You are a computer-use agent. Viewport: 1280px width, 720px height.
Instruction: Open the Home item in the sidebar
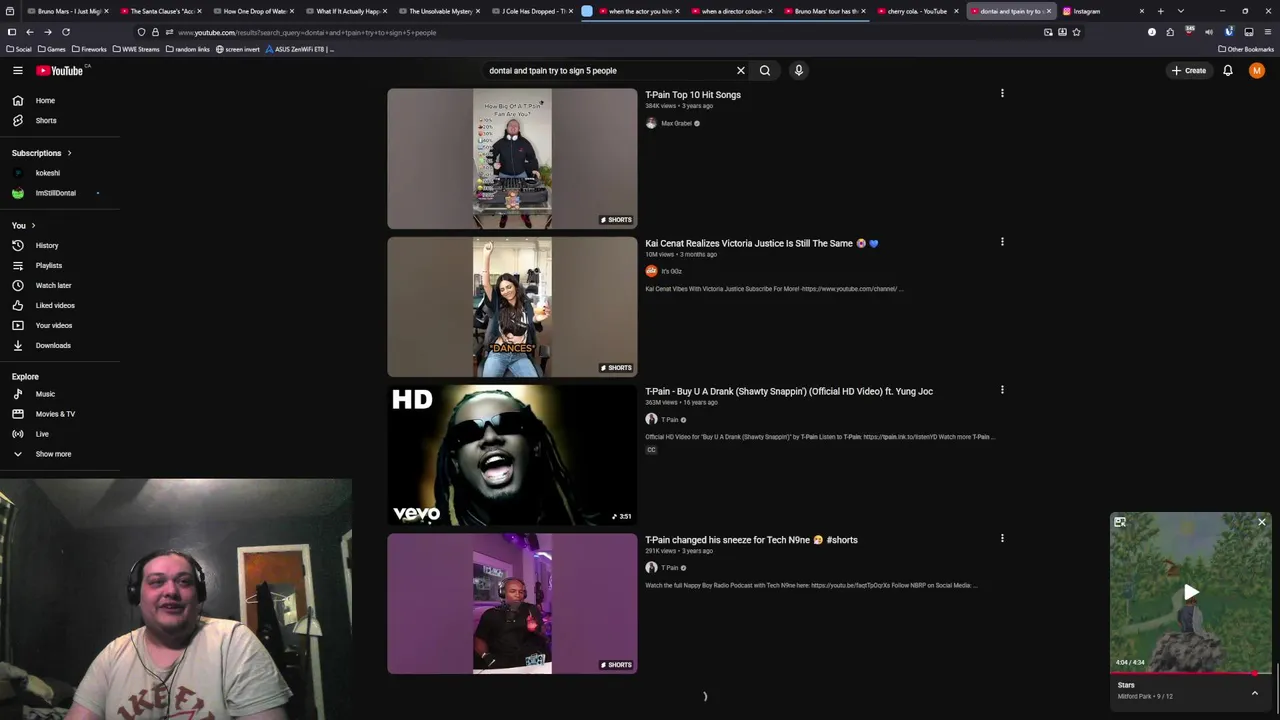(x=60, y=100)
